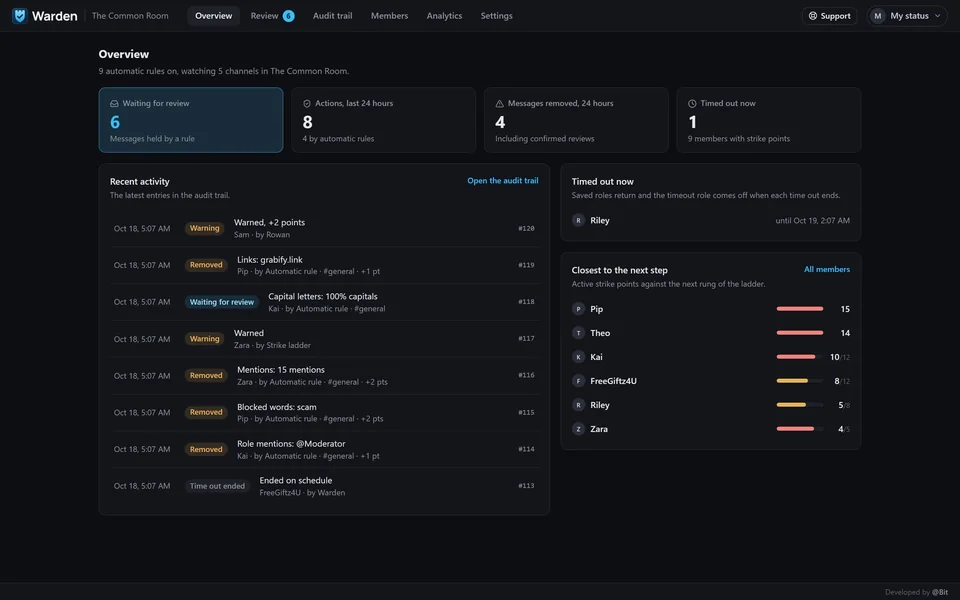
Task: Click FreeGiftz4U's yellow progress bar
Action: tap(800, 381)
